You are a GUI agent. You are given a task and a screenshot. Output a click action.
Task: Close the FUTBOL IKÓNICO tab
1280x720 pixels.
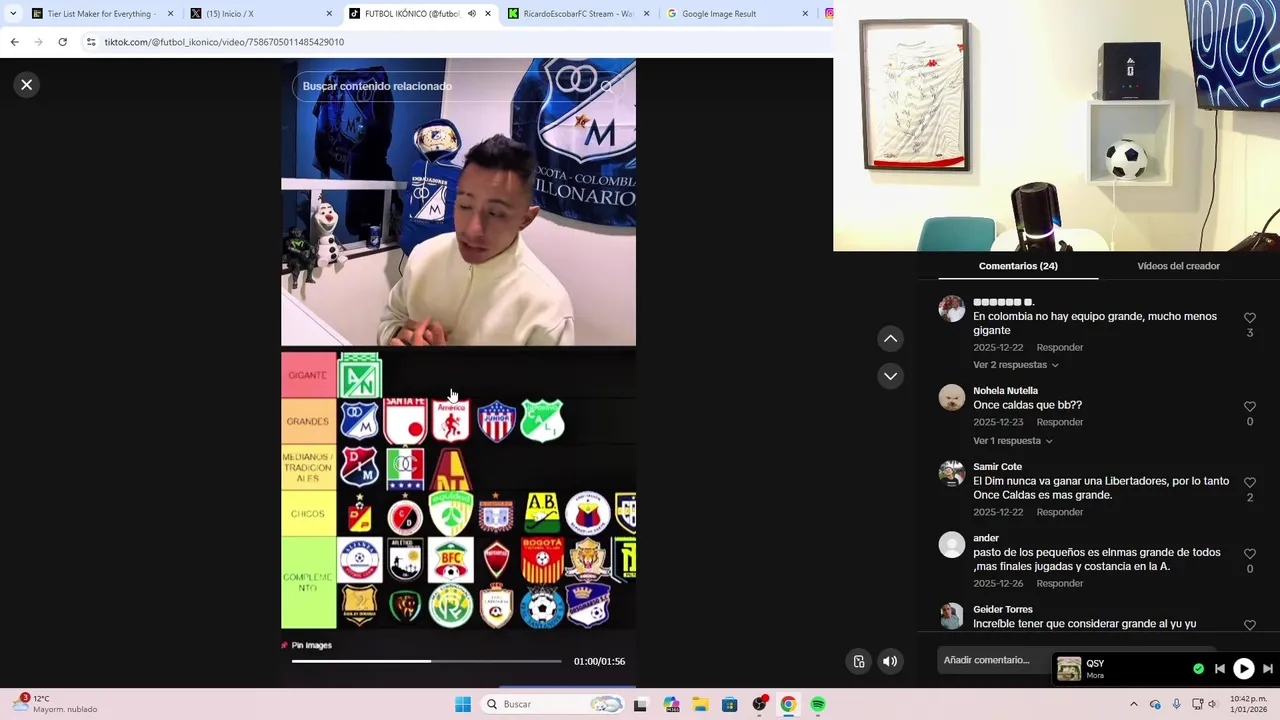pos(488,14)
